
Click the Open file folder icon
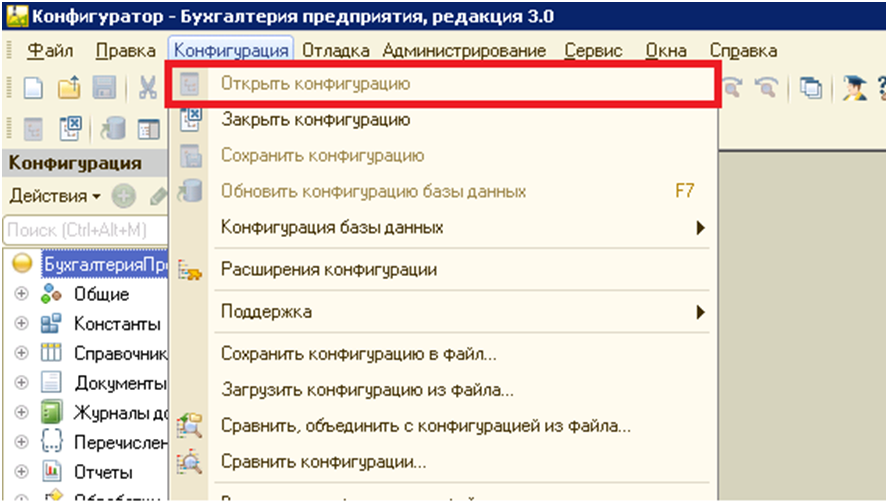click(69, 88)
